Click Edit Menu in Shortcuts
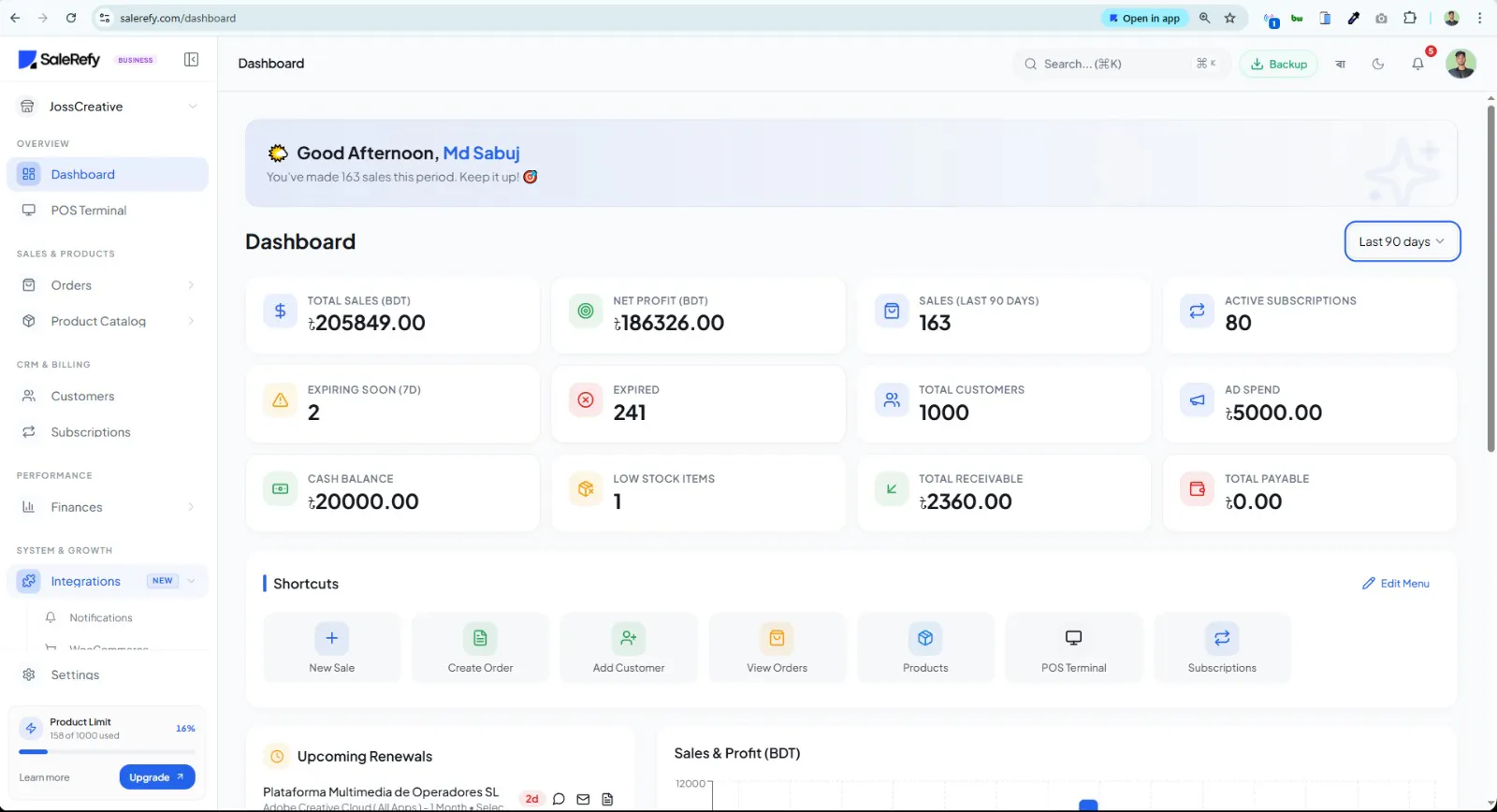The image size is (1497, 812). [1395, 584]
